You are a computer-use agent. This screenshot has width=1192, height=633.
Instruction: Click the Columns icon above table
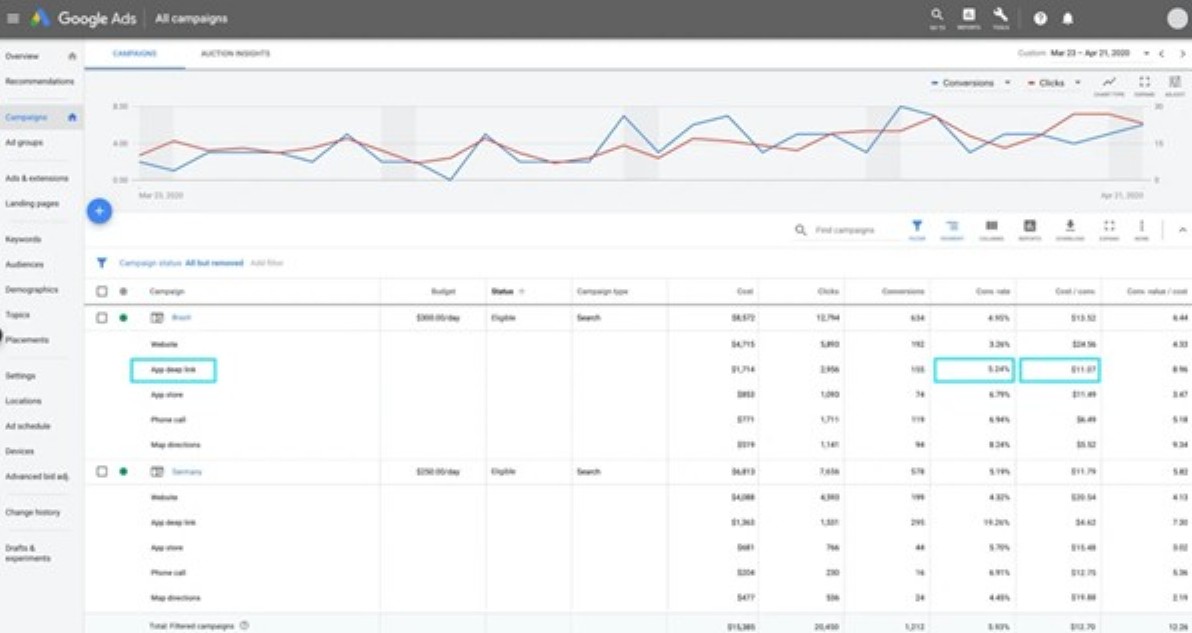point(992,229)
